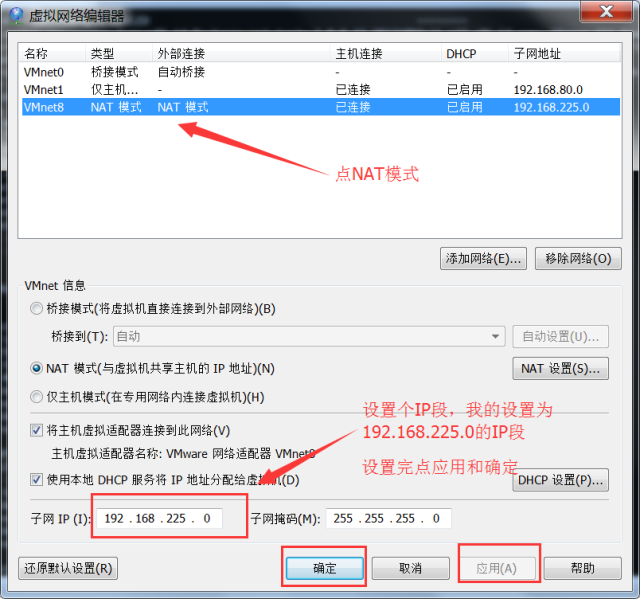Select the 桥接模式 radio button
The image size is (640, 599).
(x=36, y=308)
